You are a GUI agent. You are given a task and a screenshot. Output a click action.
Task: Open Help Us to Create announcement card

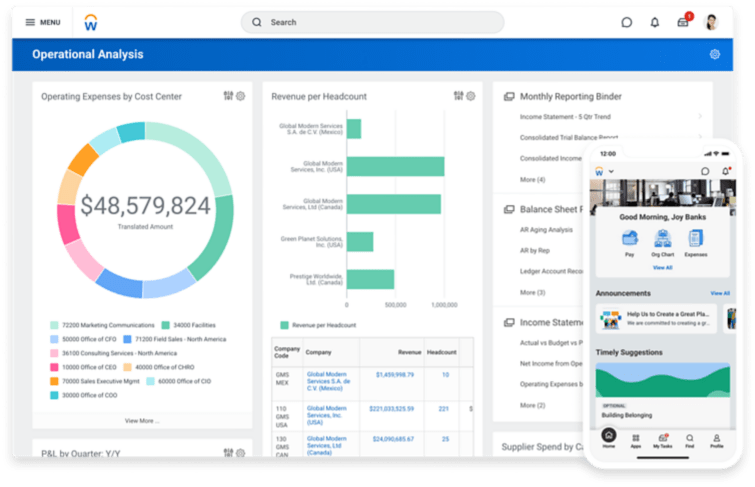[656, 318]
